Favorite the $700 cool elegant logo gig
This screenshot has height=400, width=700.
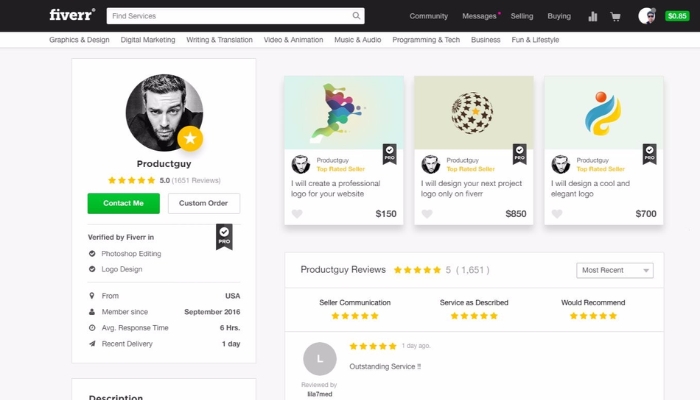pos(557,214)
